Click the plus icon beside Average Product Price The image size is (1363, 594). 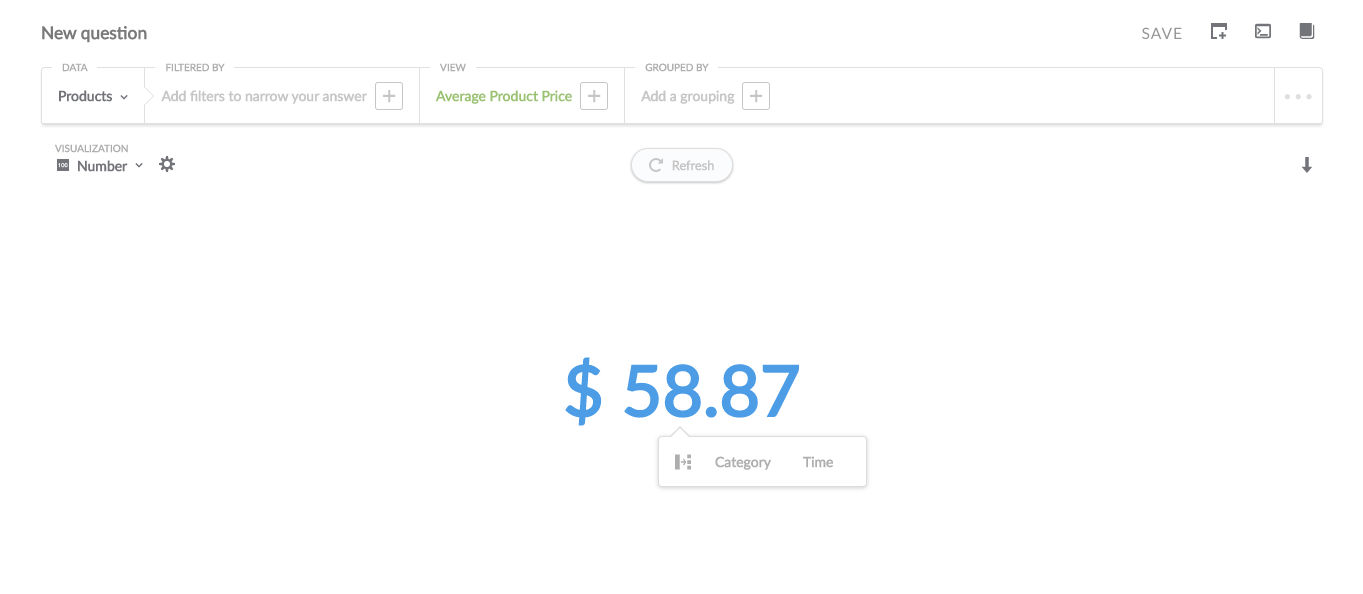(x=594, y=96)
